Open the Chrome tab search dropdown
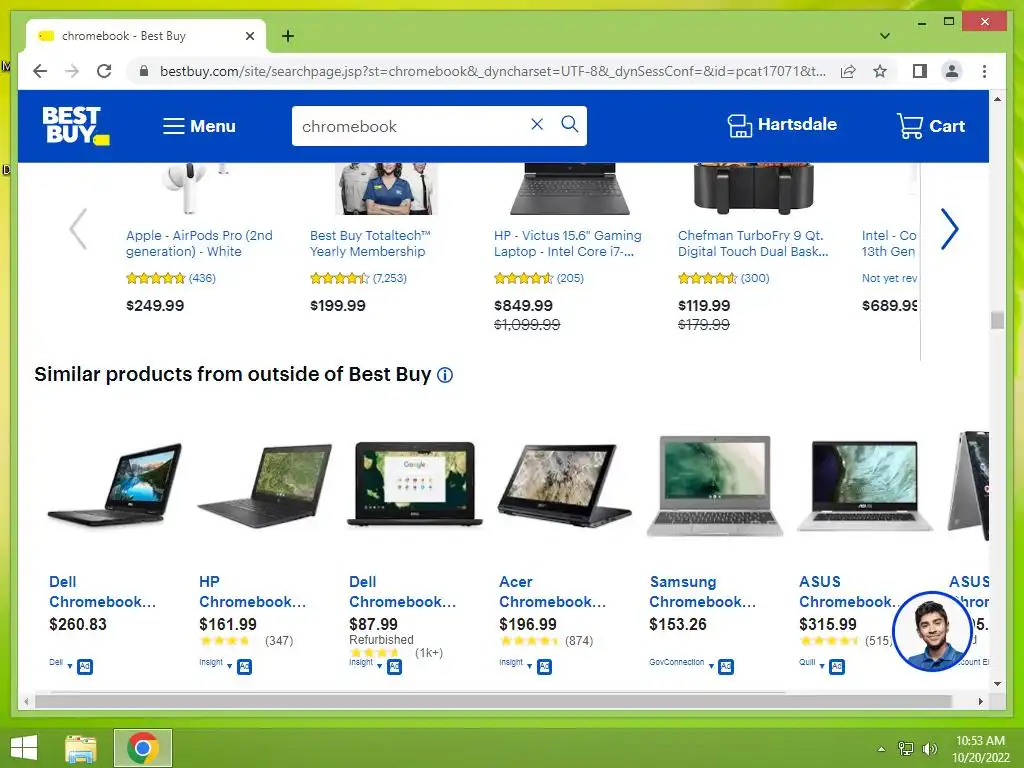Image resolution: width=1024 pixels, height=768 pixels. (885, 36)
